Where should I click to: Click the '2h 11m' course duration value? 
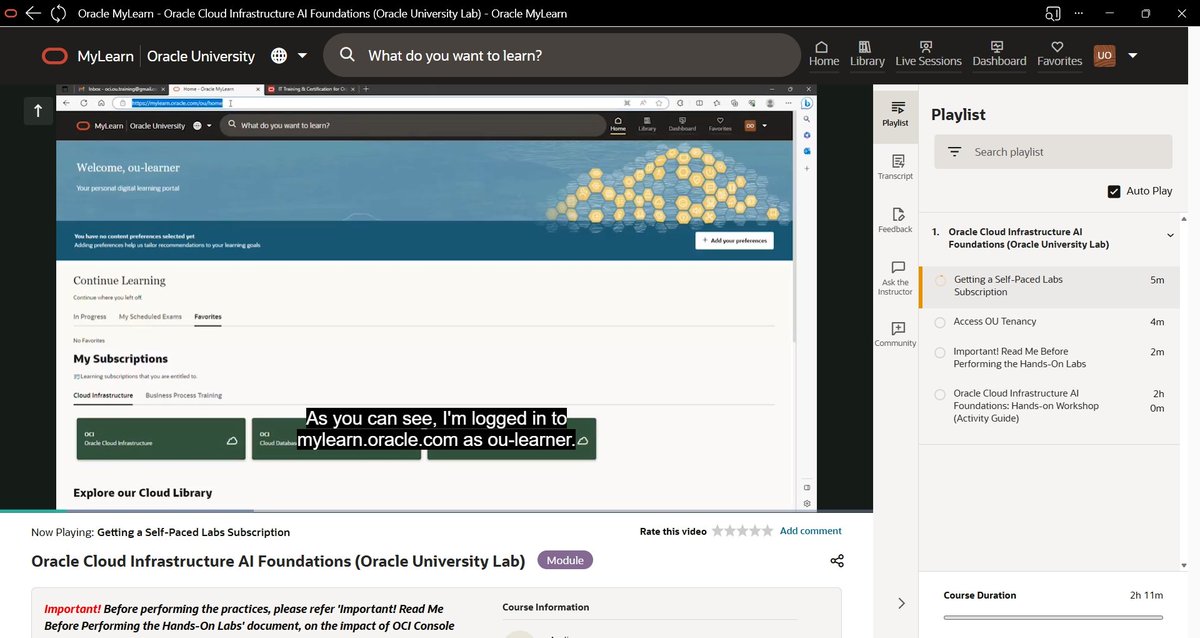coord(1146,595)
